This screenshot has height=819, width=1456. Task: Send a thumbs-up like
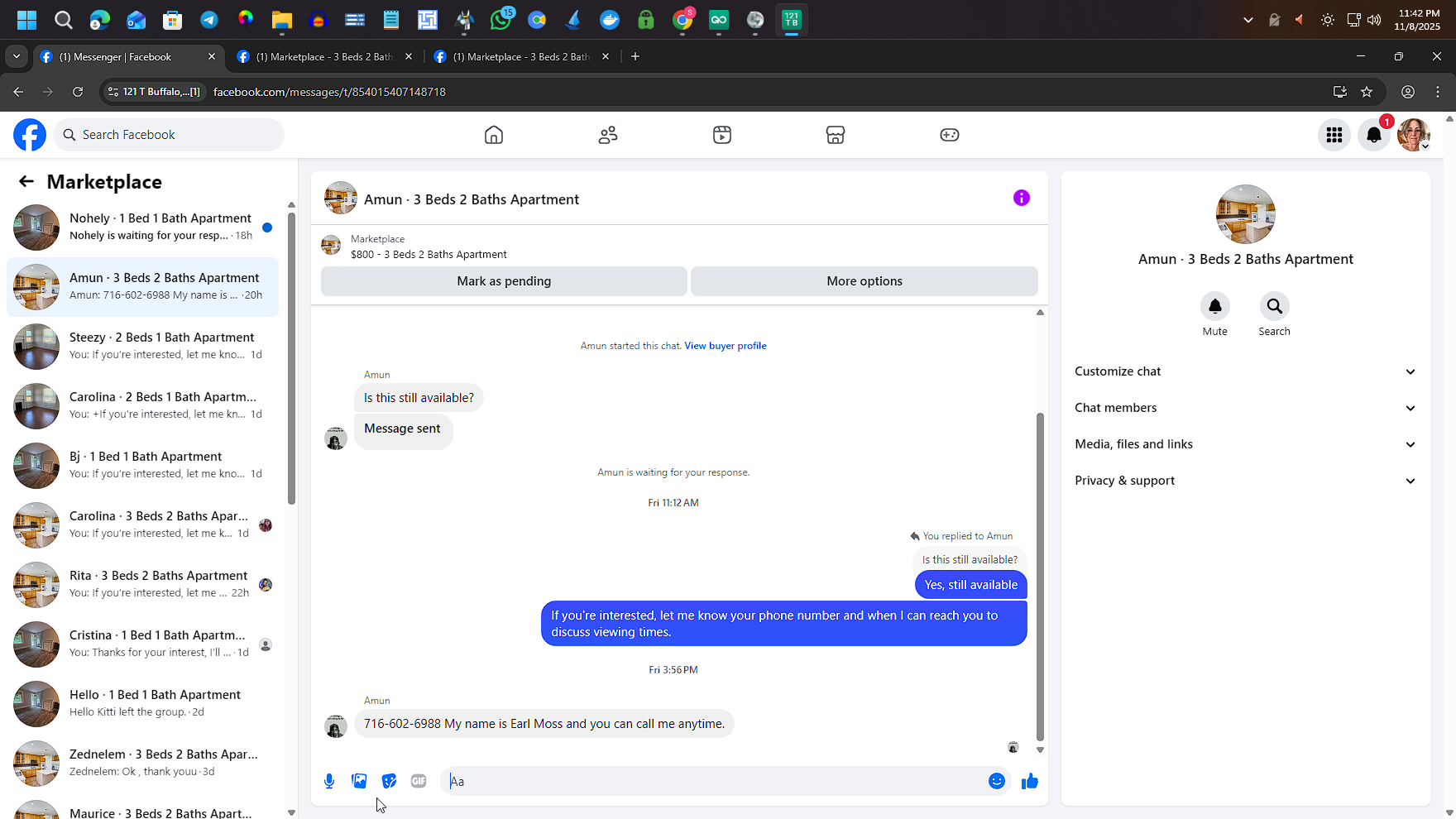pyautogui.click(x=1030, y=781)
